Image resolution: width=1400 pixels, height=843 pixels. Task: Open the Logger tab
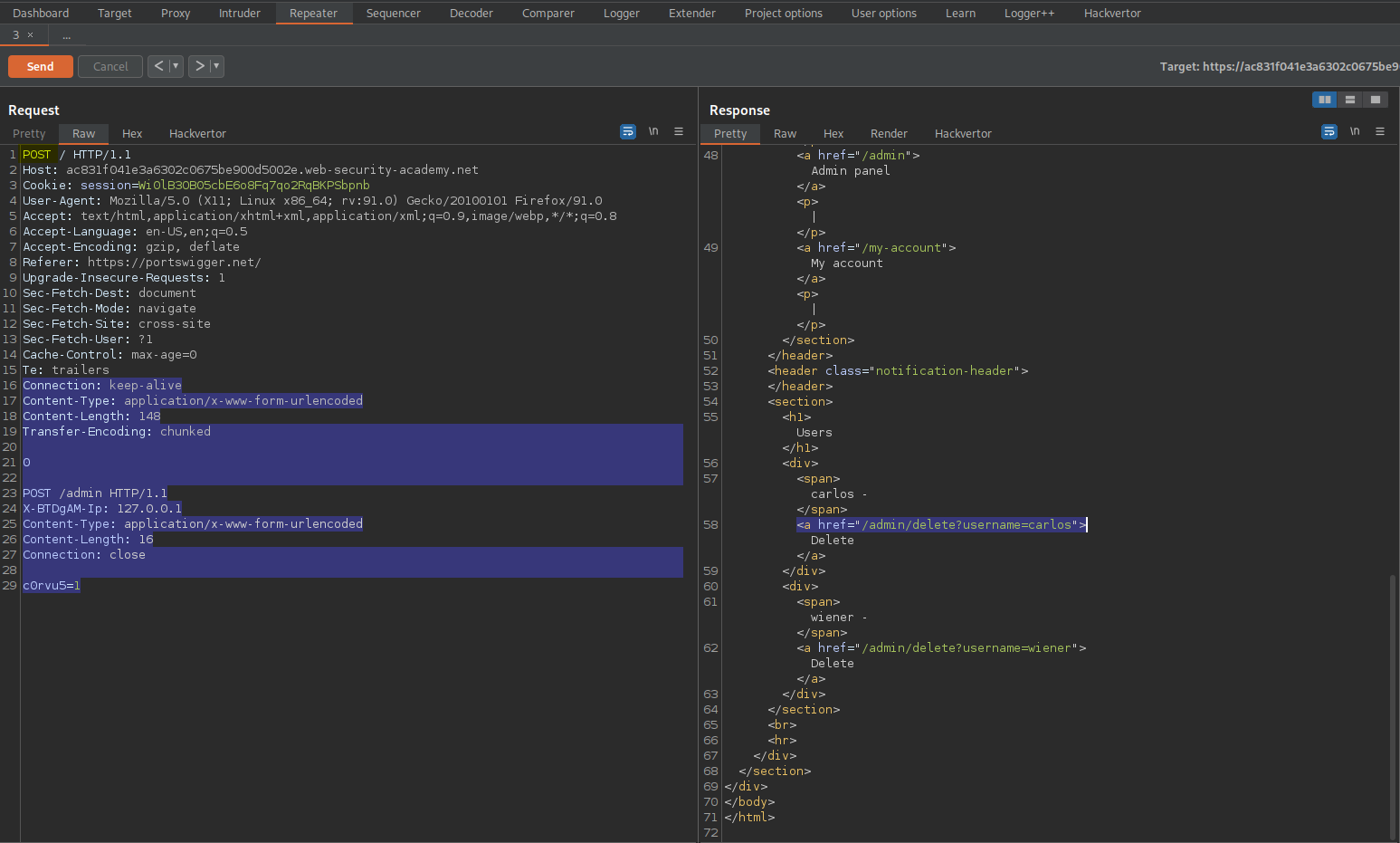(622, 13)
